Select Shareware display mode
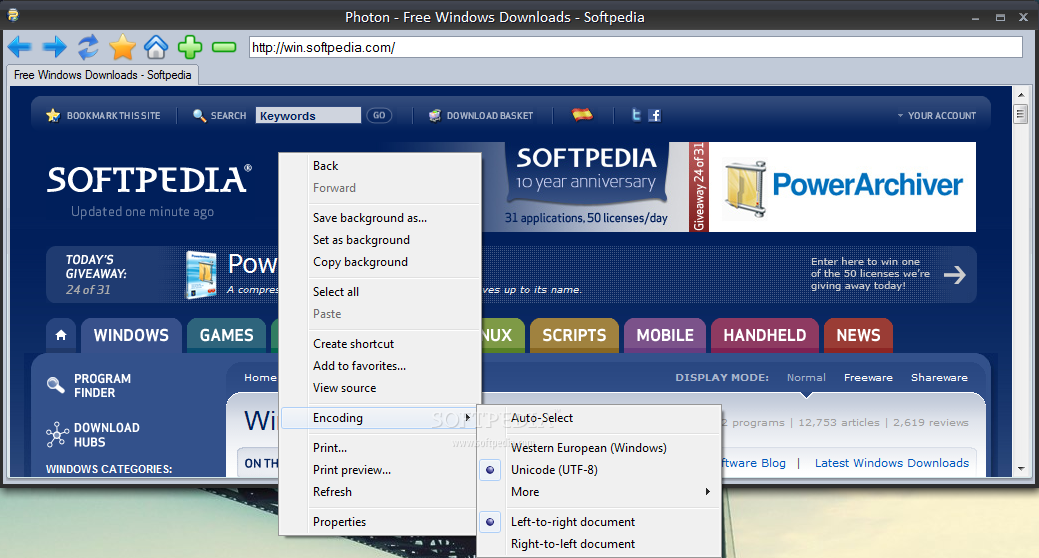Screen dimensions: 1039x558 939,378
